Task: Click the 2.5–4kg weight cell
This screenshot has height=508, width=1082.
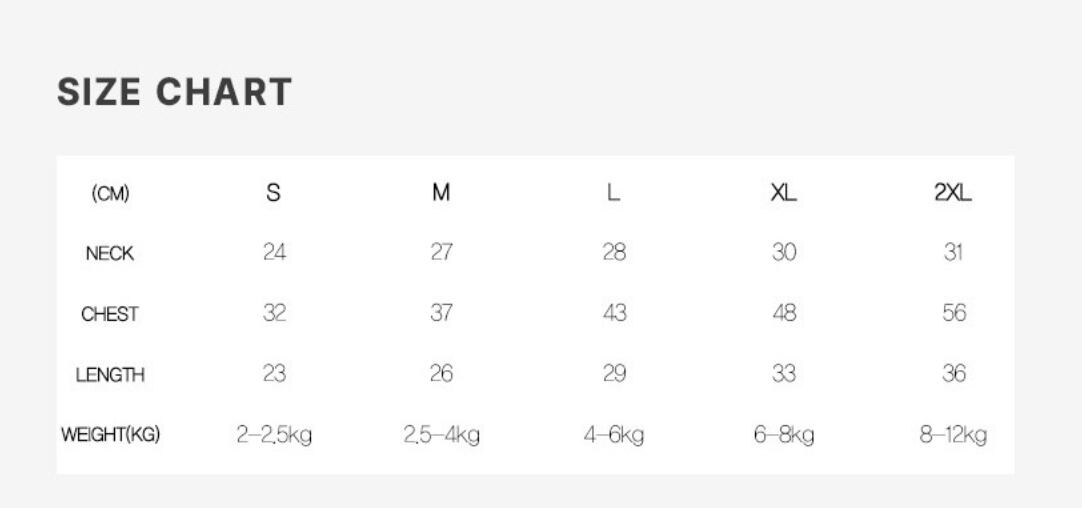Action: 441,435
